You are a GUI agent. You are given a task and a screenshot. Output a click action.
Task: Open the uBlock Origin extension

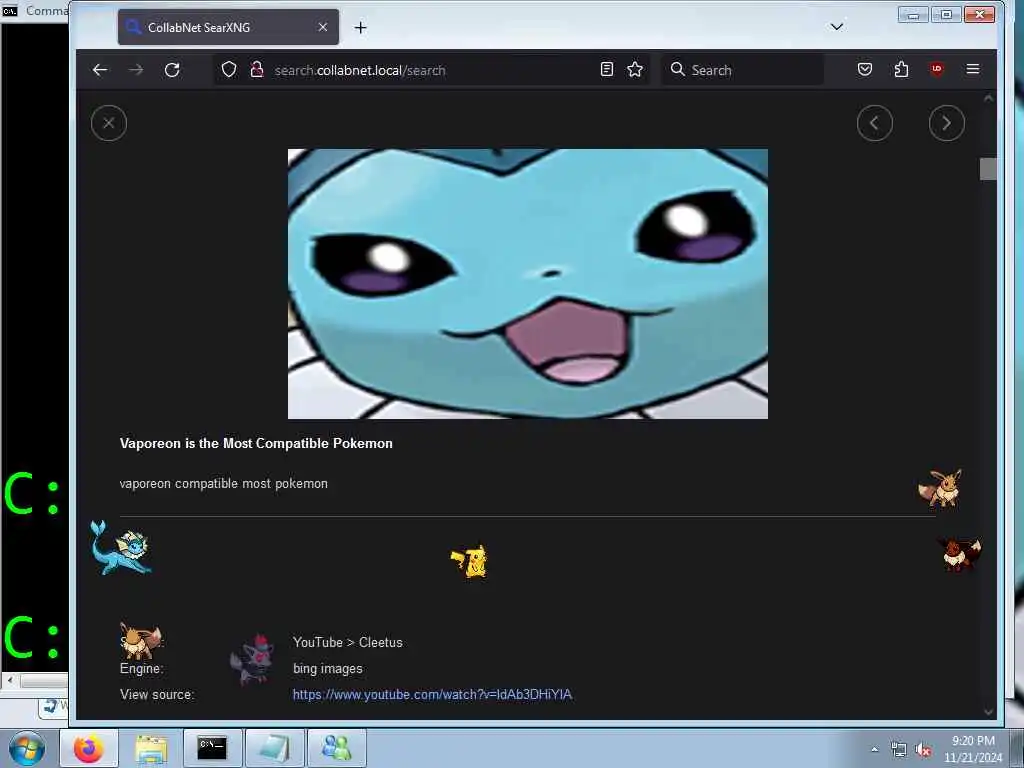[937, 69]
